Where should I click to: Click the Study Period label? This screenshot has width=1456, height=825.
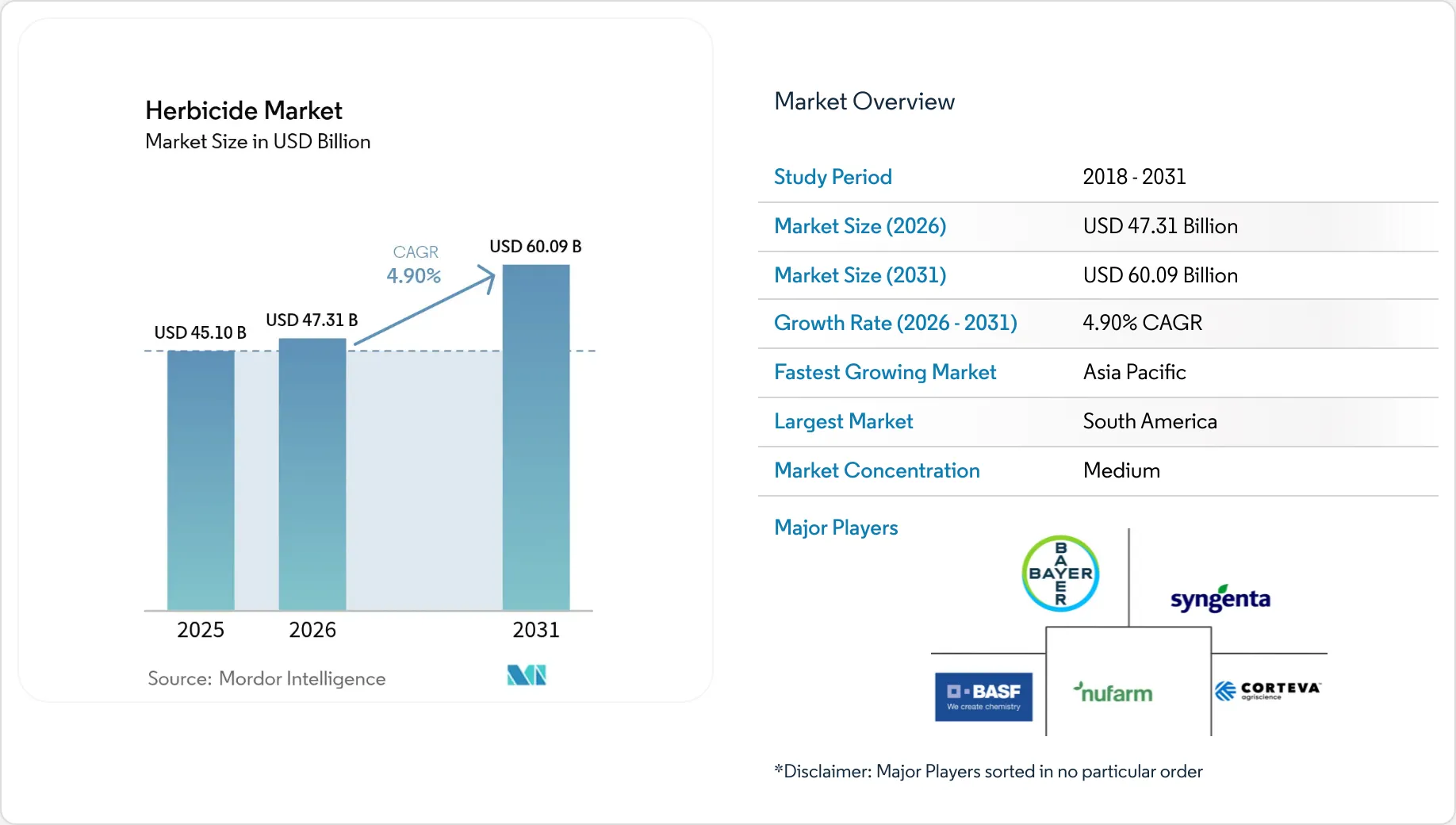point(833,177)
